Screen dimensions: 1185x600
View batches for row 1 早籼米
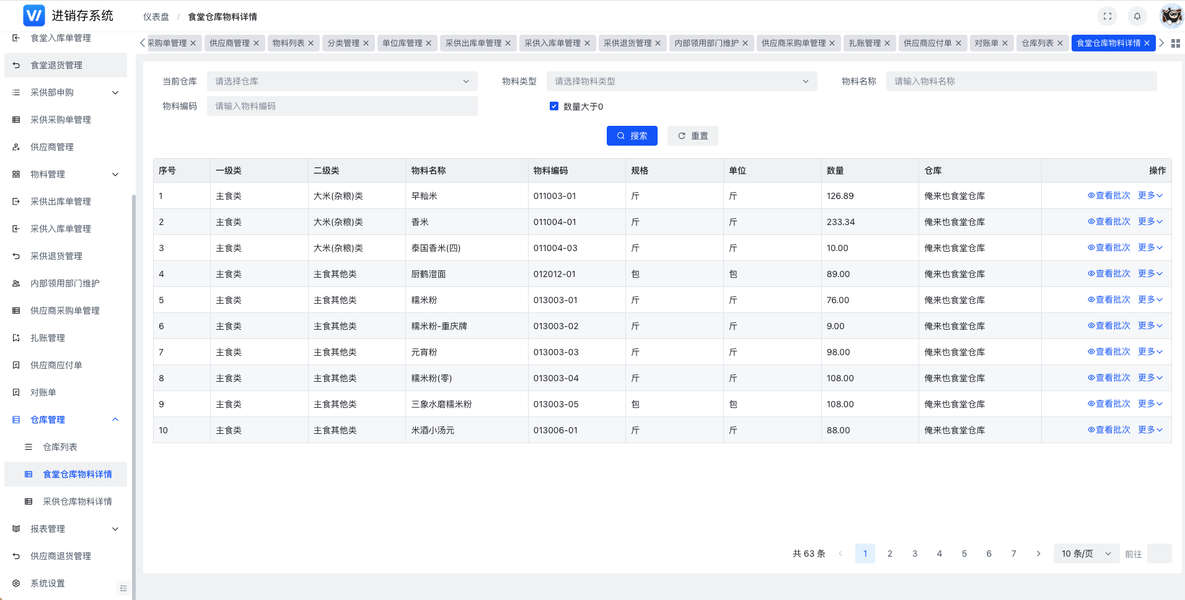pyautogui.click(x=1109, y=195)
